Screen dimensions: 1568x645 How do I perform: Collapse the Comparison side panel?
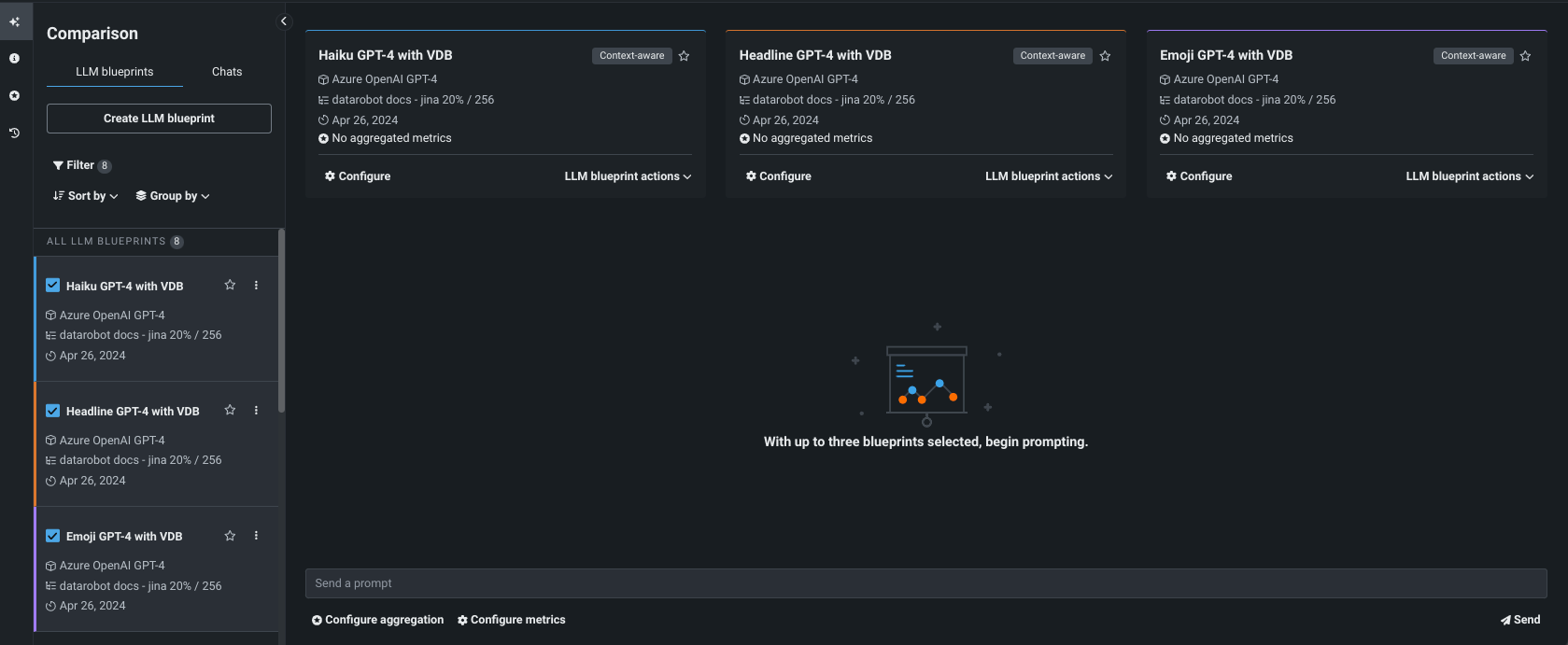coord(284,21)
